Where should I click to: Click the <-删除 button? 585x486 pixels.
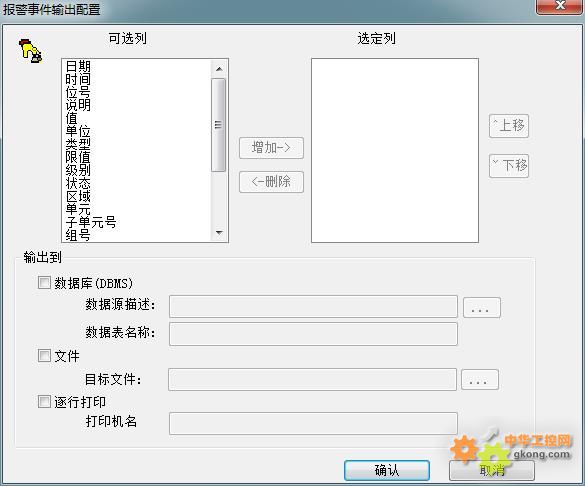tap(271, 182)
